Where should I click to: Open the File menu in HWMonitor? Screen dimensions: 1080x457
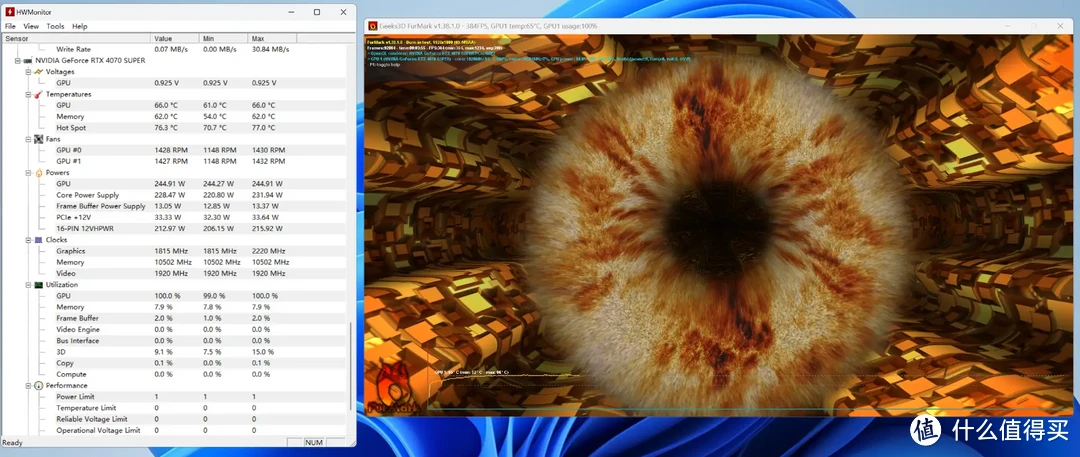tap(10, 26)
